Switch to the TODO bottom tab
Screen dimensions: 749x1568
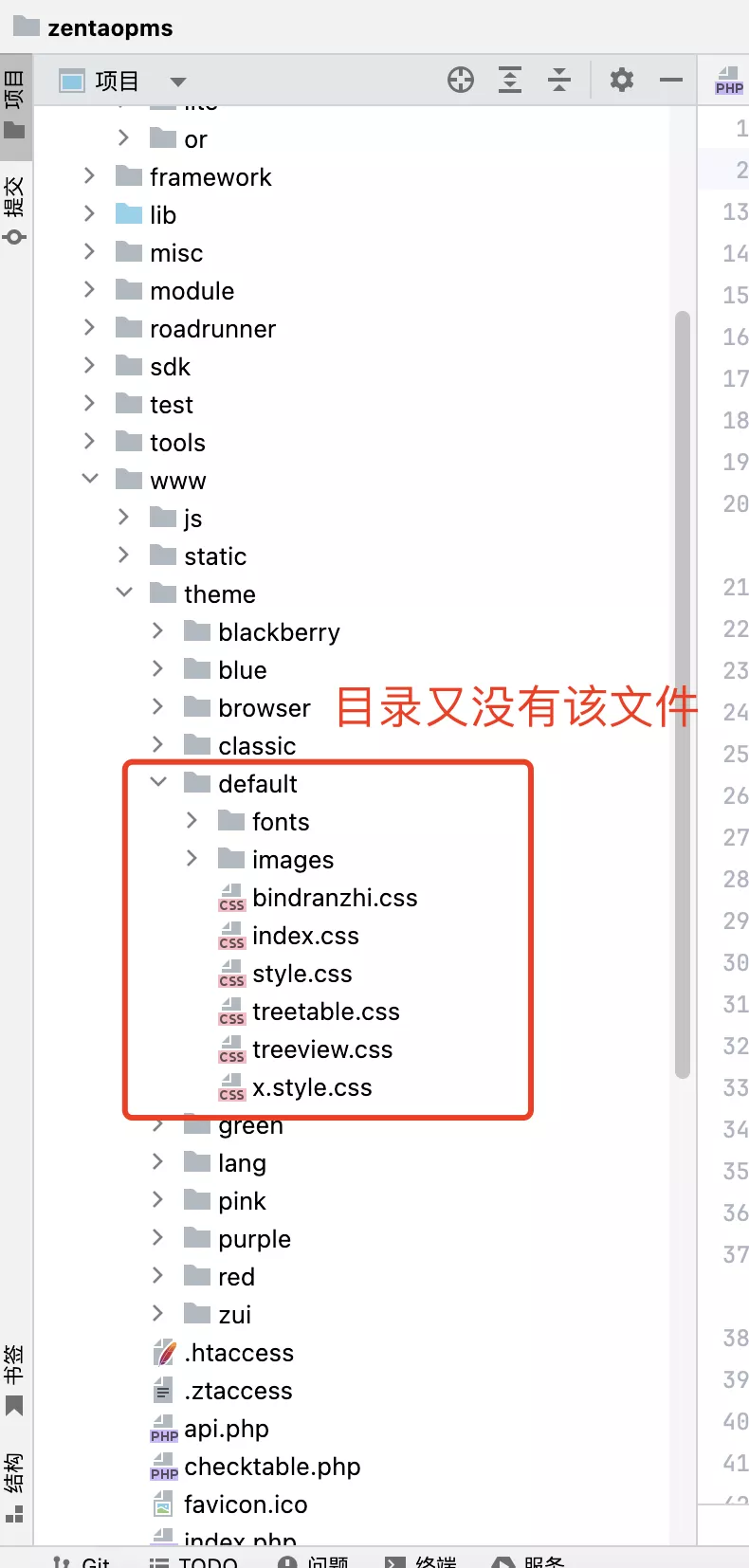click(x=194, y=1560)
